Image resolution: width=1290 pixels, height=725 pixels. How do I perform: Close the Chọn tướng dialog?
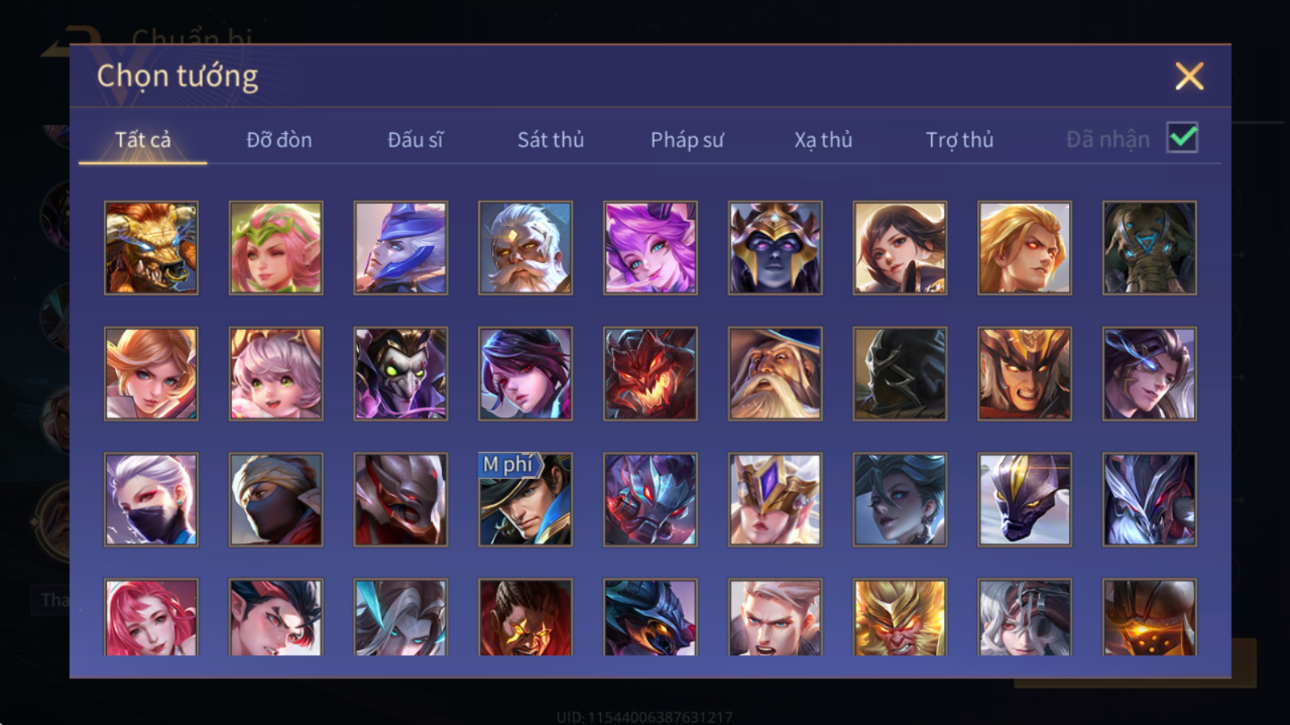click(1189, 76)
